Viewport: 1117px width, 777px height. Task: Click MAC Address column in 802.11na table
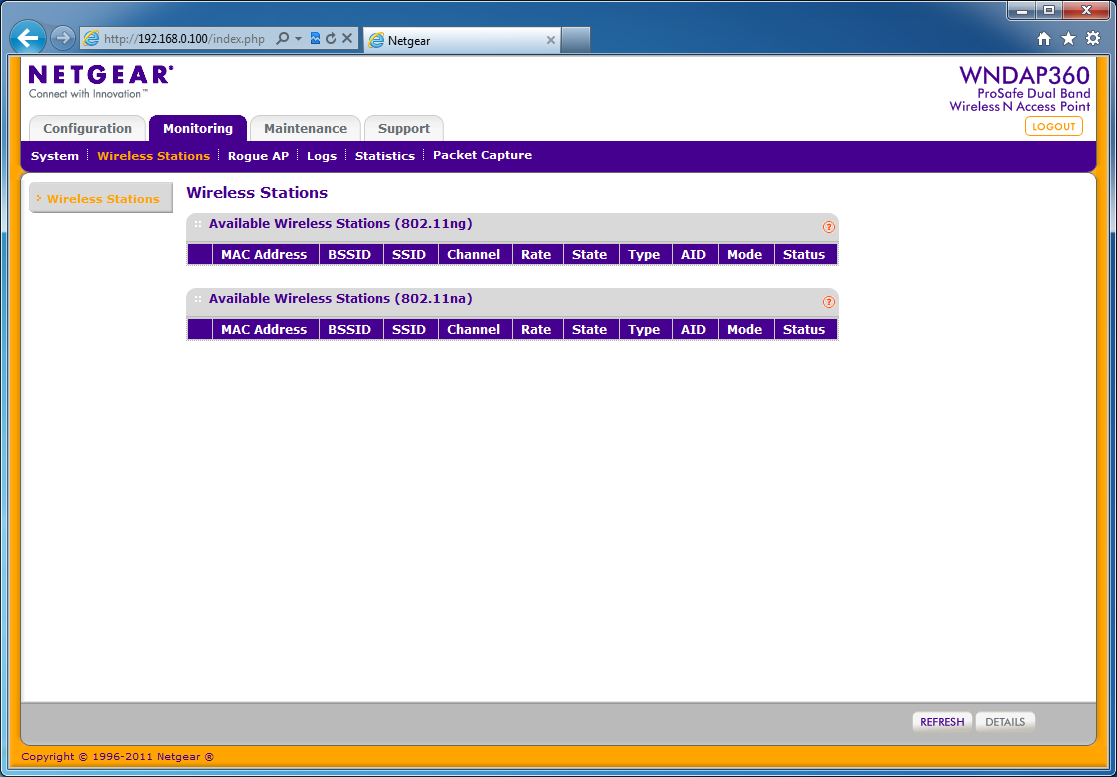pos(264,329)
